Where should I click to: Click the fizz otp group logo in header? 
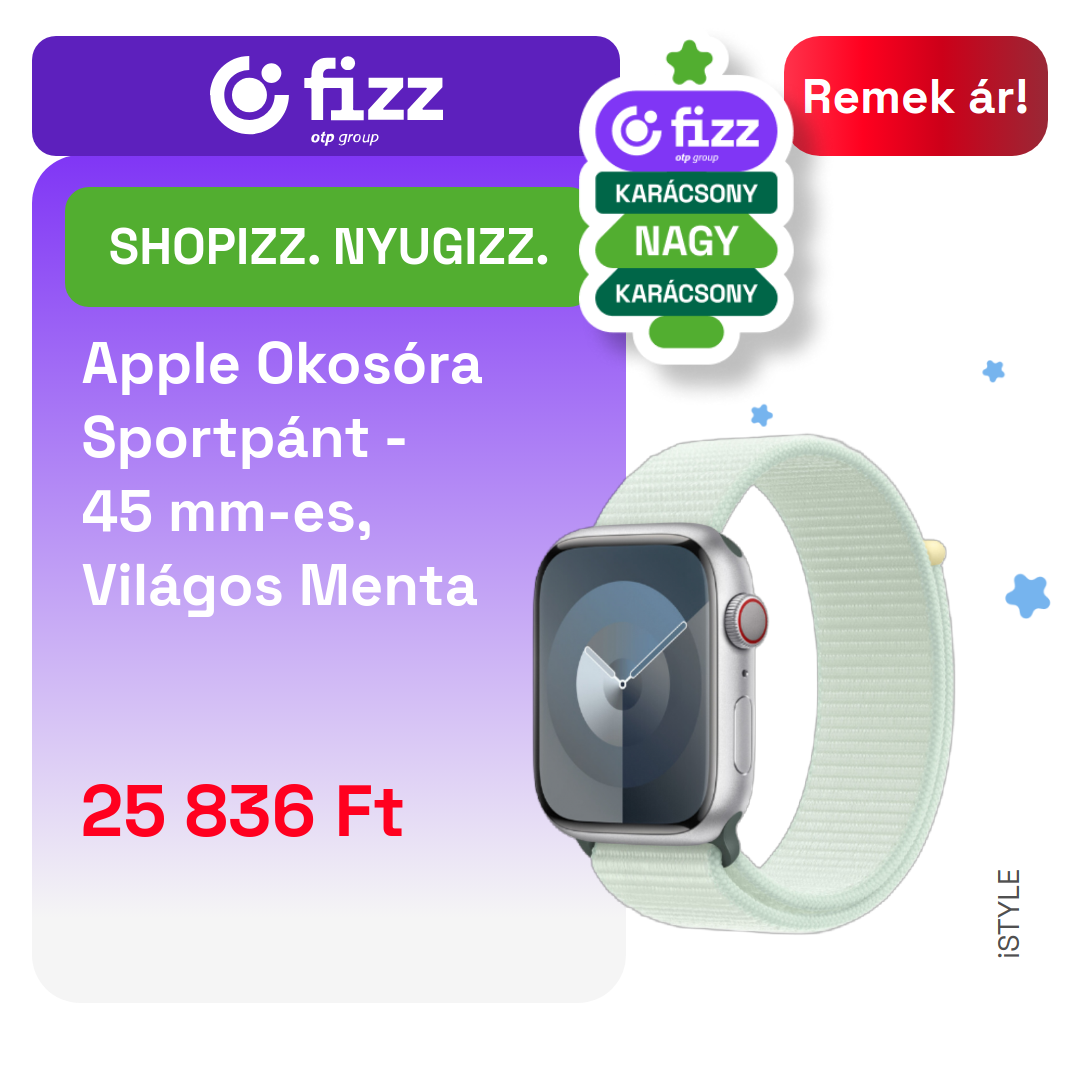(326, 100)
